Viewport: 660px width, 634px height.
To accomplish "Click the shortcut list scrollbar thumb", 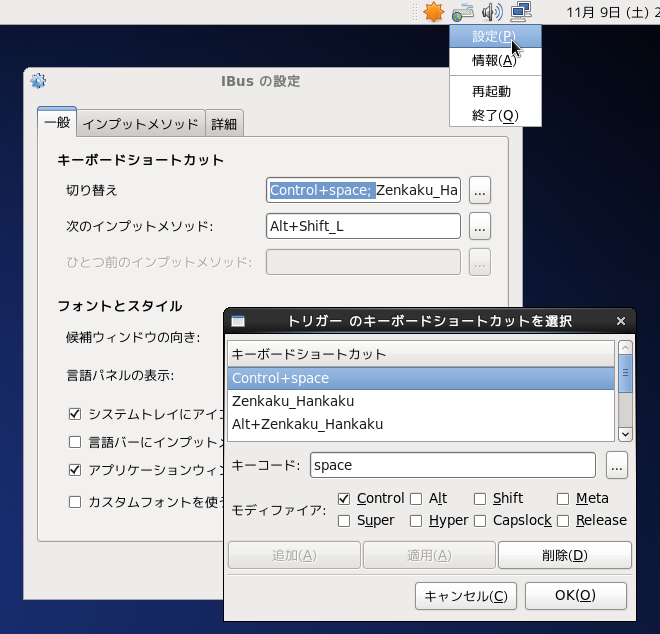I will (625, 373).
